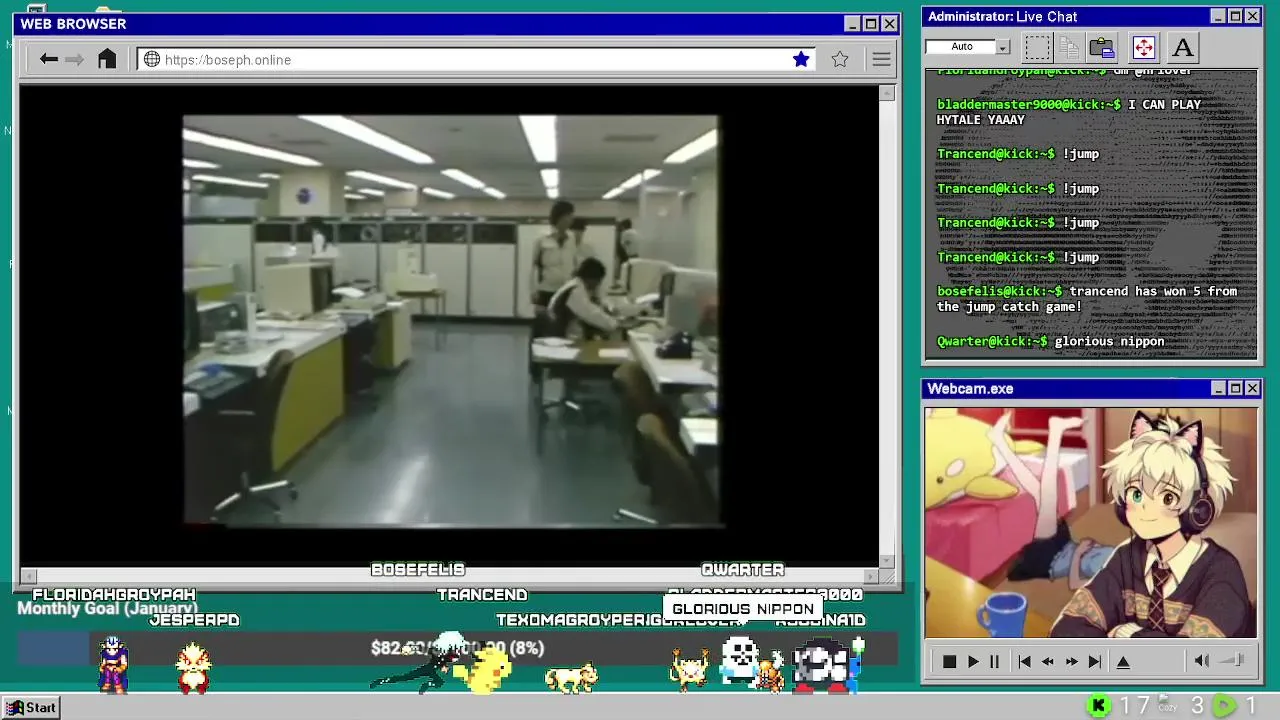Click the browser vertical scrollbar up arrow
The width and height of the screenshot is (1280, 720).
887,93
